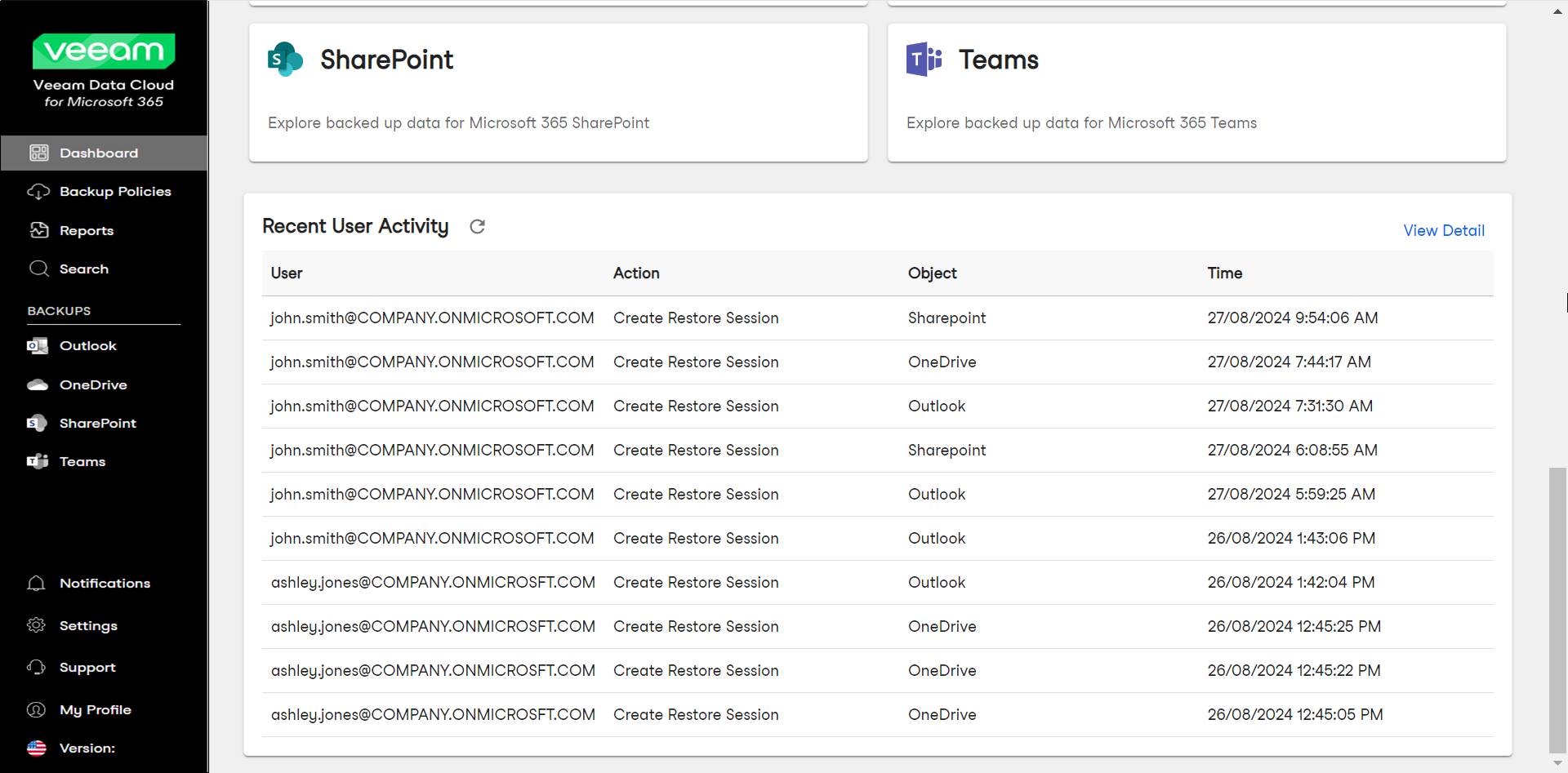Click the Search magnifier icon

pos(38,269)
